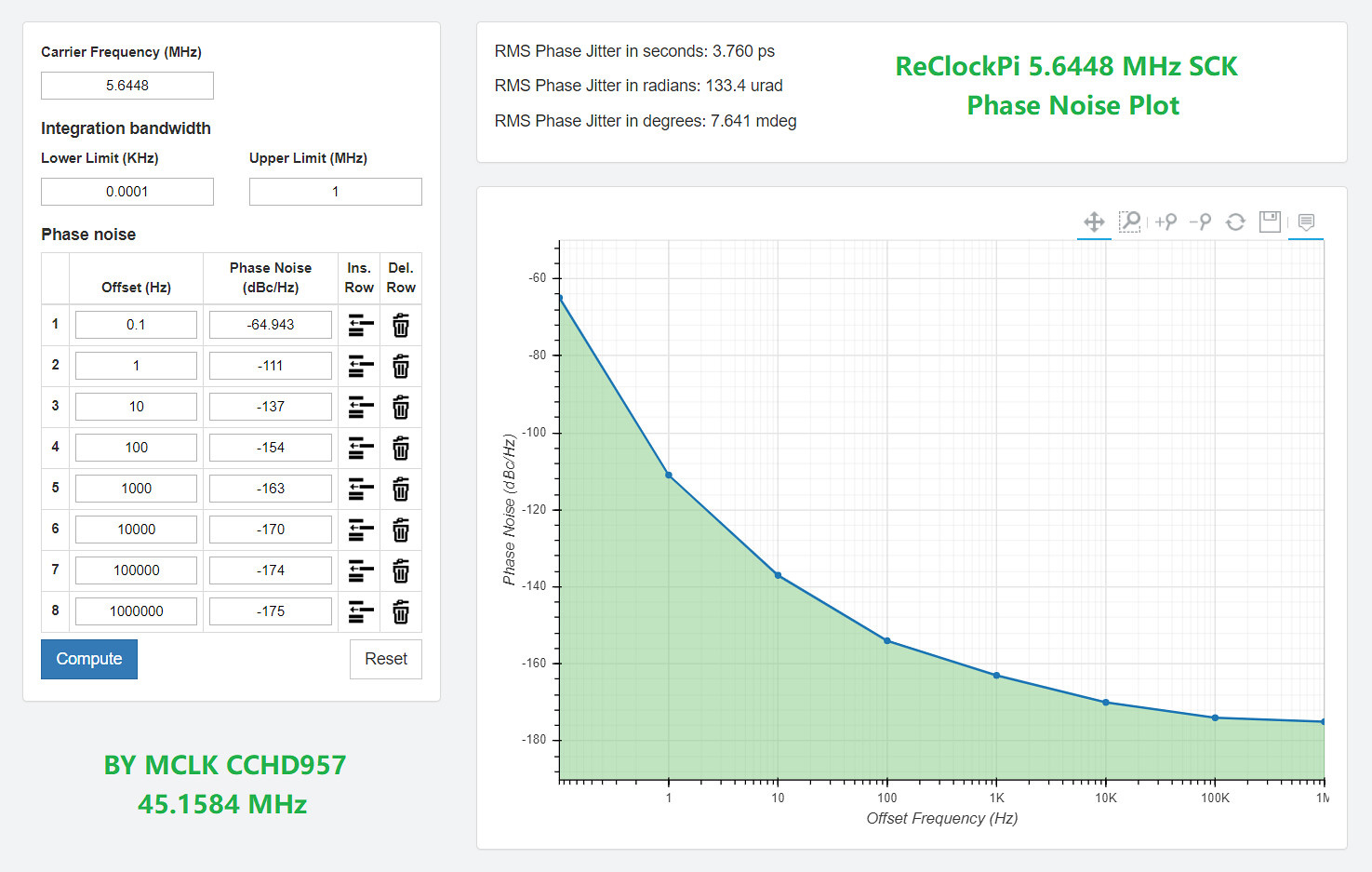
Task: Focus the Carrier Frequency field
Action: (127, 86)
